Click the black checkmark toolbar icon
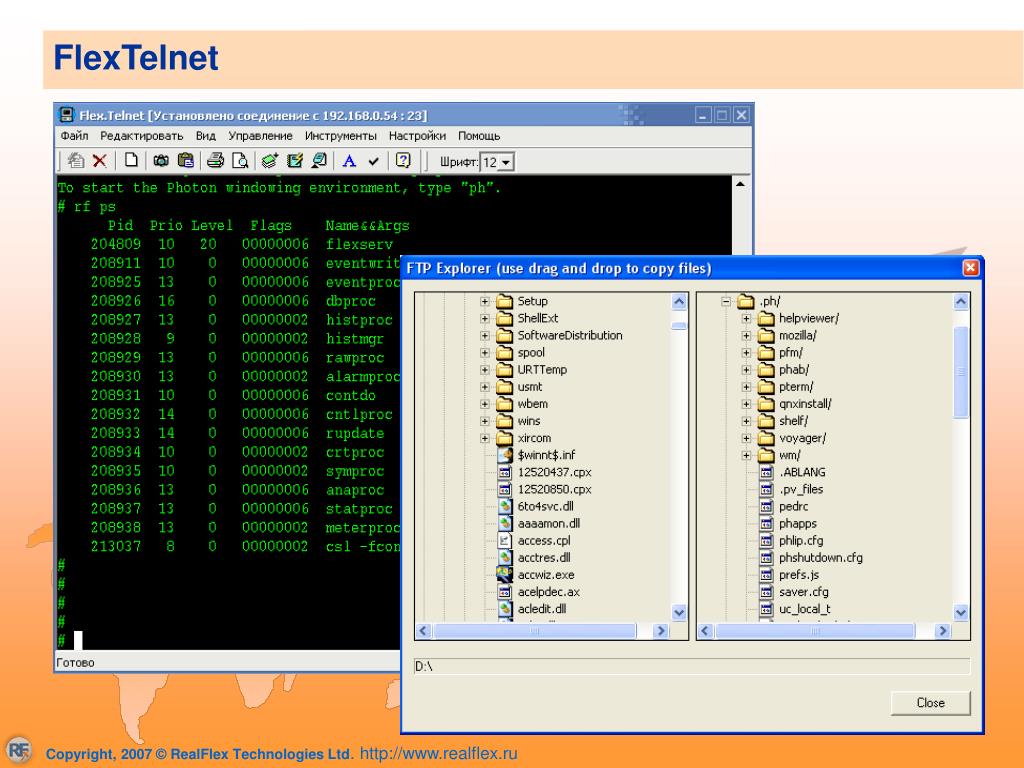Screen dimensions: 1024x768 pyautogui.click(x=374, y=161)
